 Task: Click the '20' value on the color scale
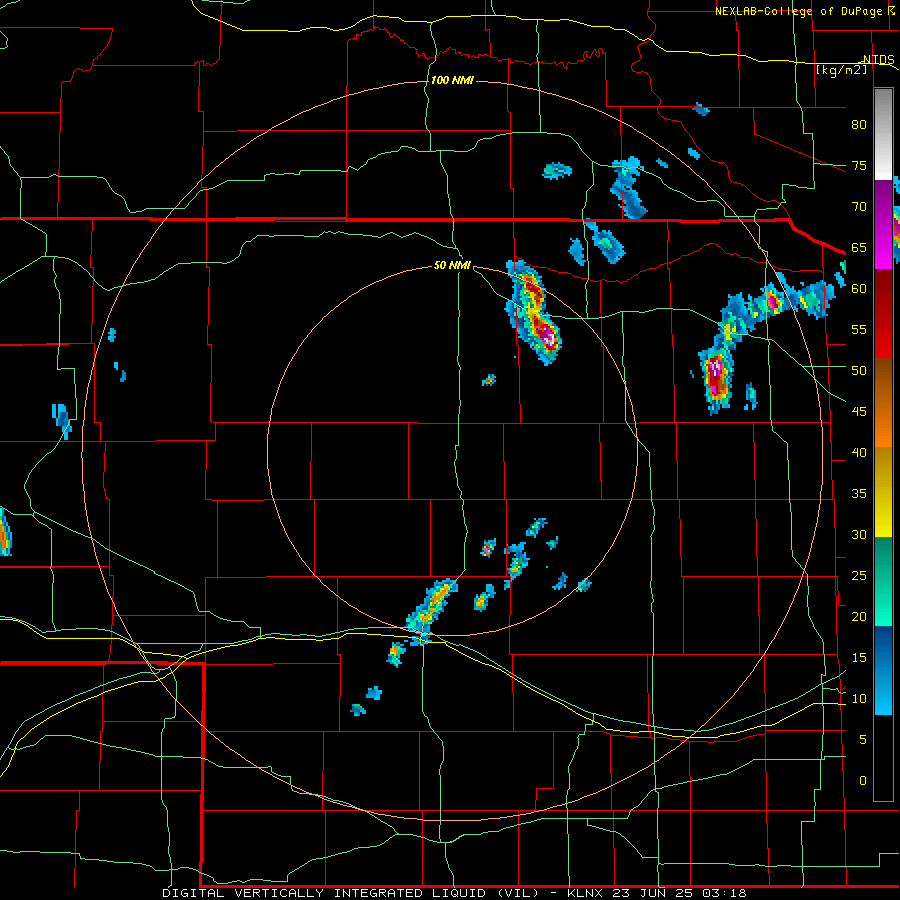coord(859,616)
